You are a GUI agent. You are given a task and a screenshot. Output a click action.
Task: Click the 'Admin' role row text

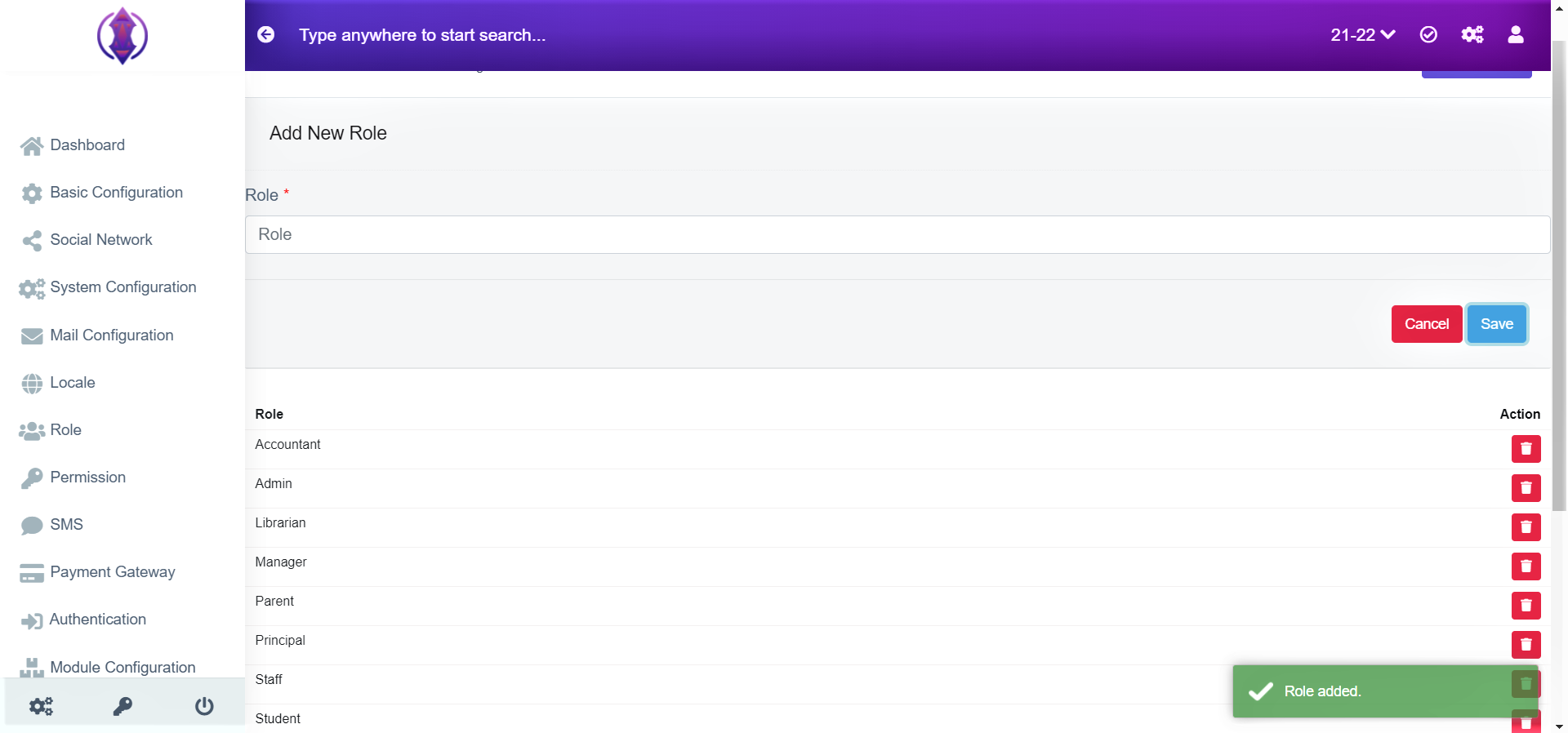[274, 483]
